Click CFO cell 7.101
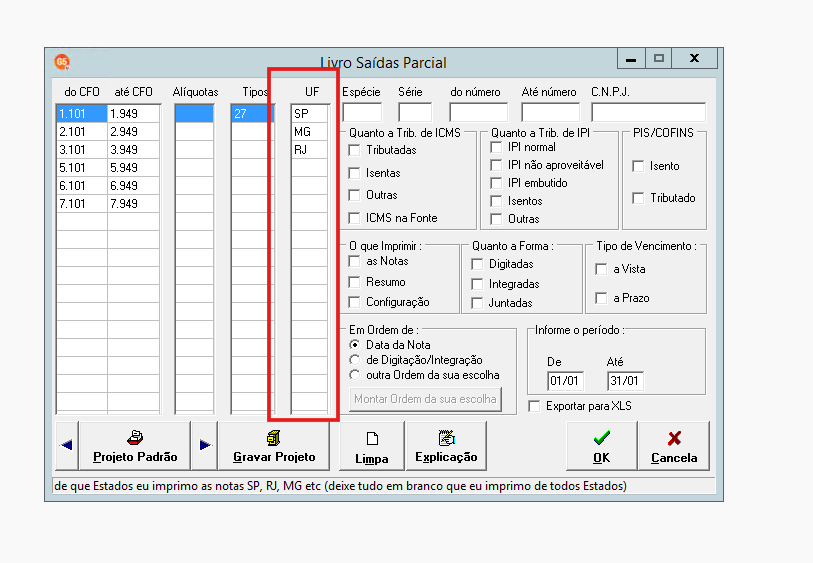Screen dimensions: 813x563 (82, 204)
